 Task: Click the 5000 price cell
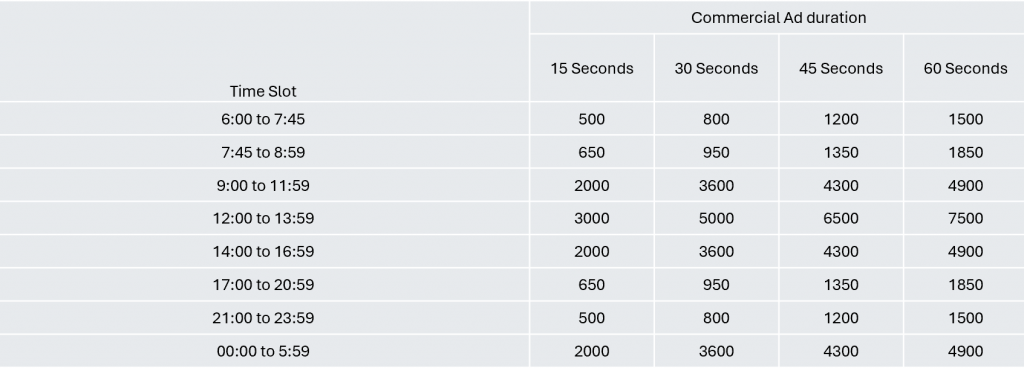click(716, 218)
